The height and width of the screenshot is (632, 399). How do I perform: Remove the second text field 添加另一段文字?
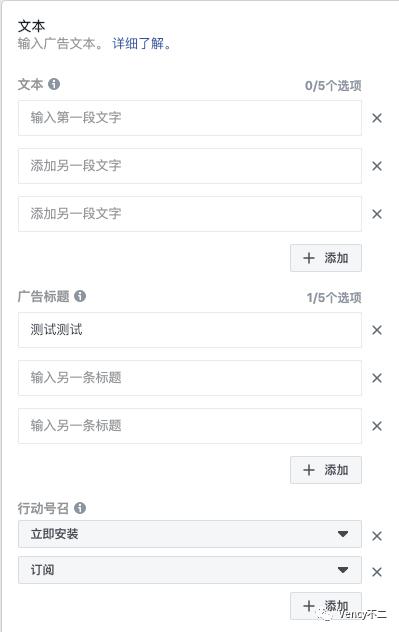[377, 166]
